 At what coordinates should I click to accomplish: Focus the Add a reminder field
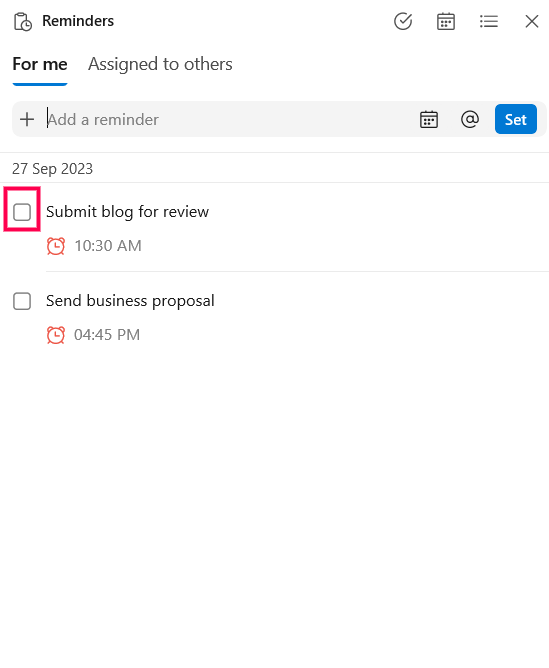coord(228,119)
